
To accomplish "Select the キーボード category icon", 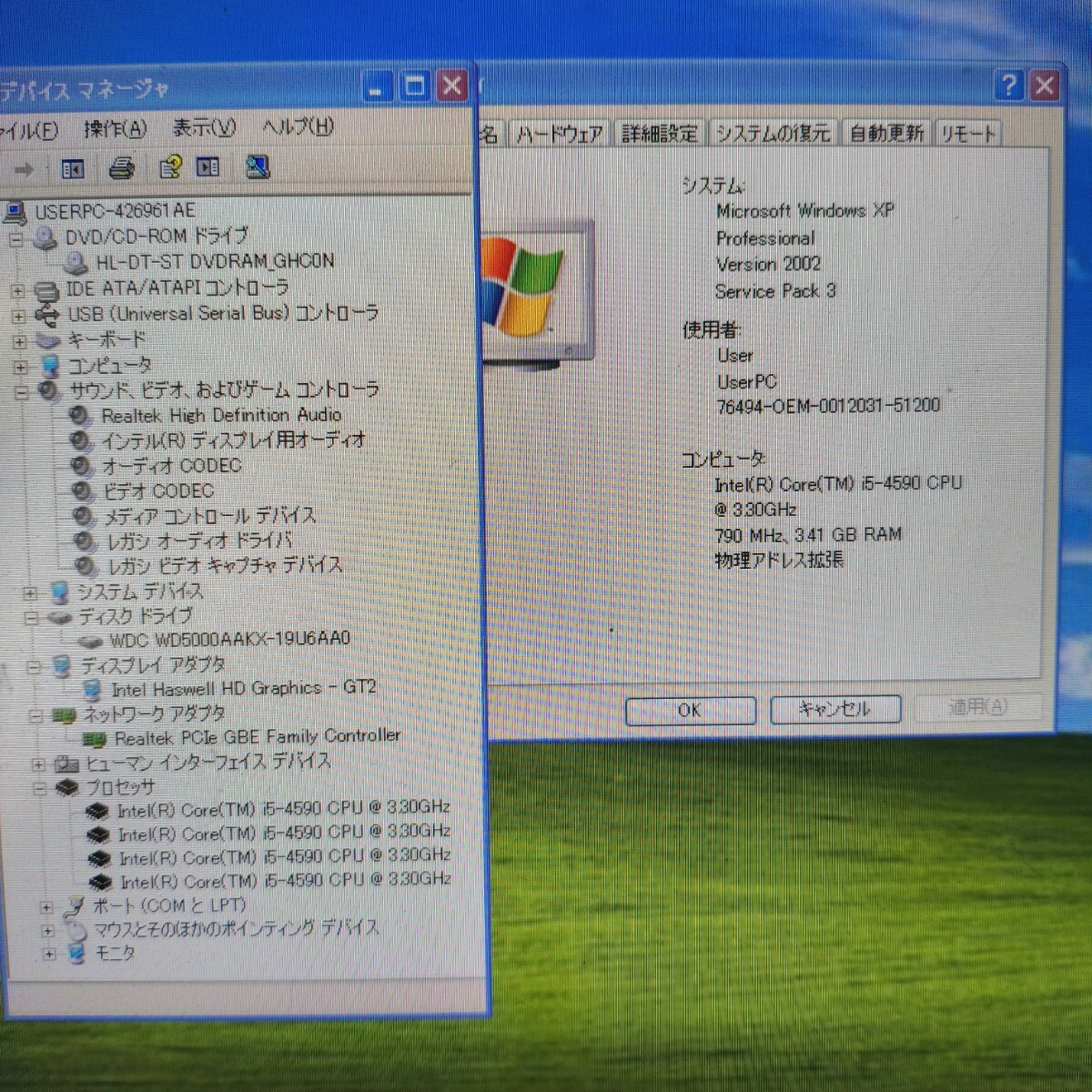I will (x=47, y=341).
